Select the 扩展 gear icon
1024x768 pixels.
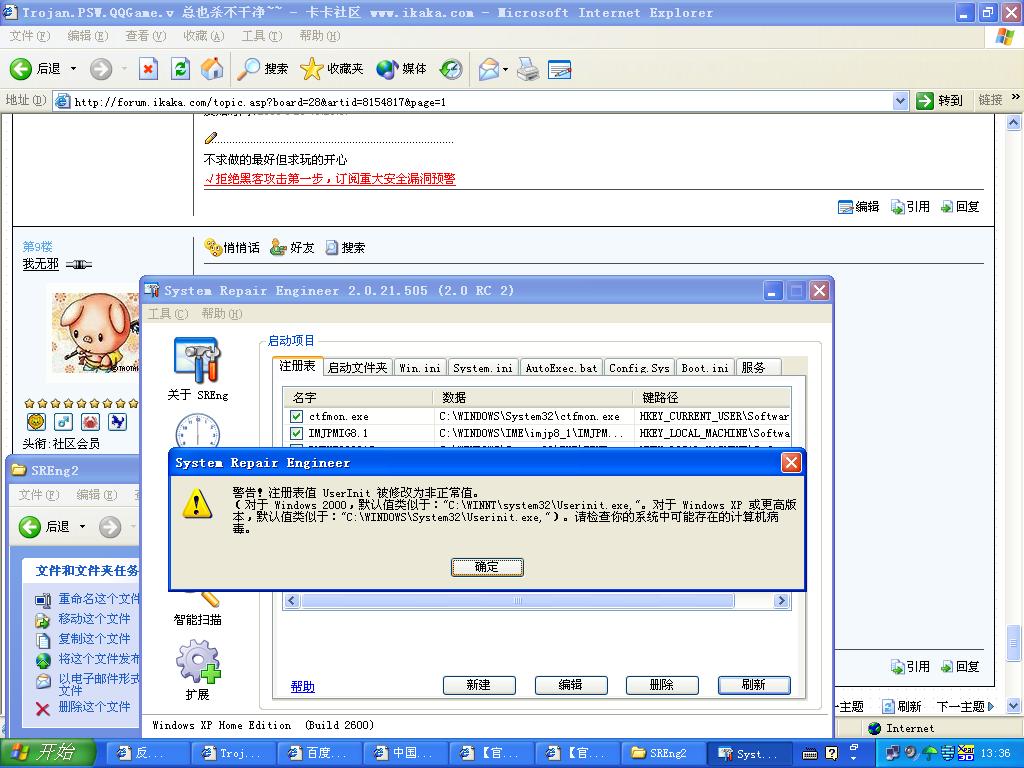[x=197, y=669]
